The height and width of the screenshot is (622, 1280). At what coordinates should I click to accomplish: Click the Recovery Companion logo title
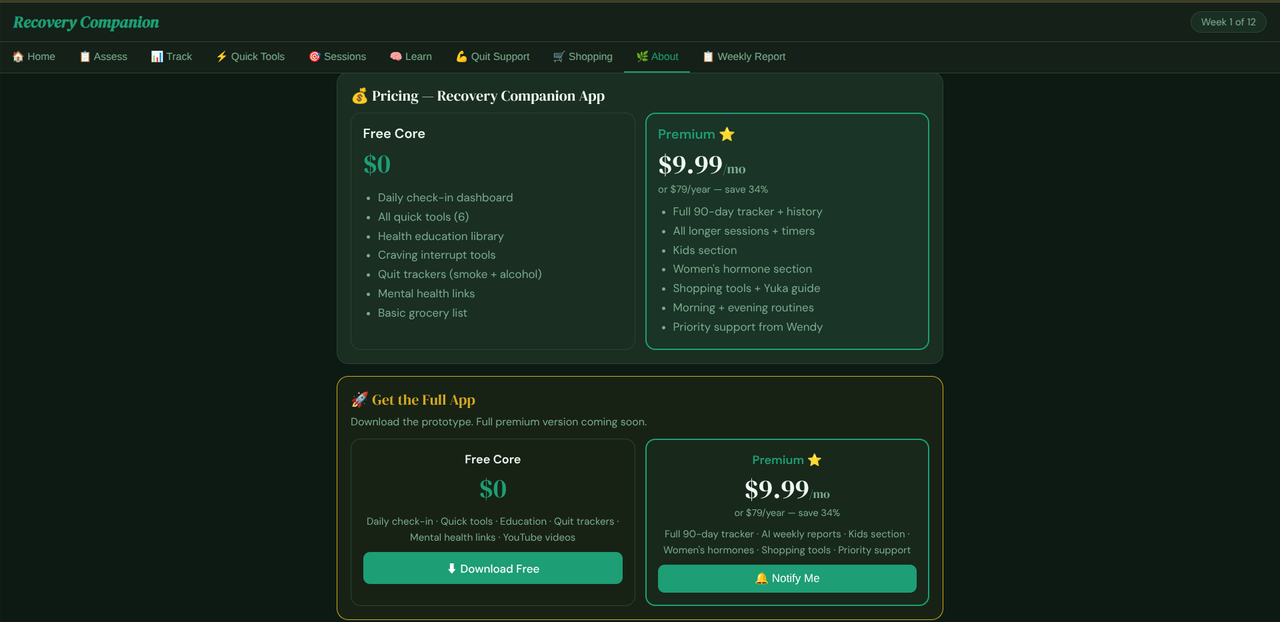point(86,22)
